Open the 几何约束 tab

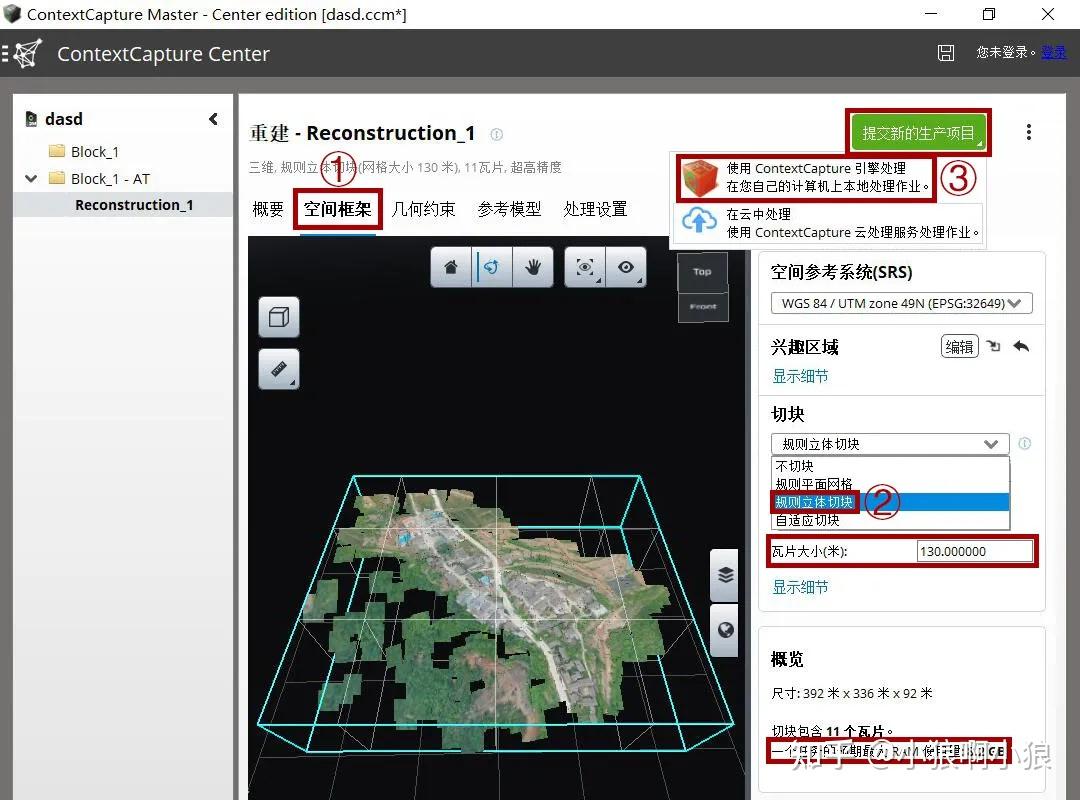[424, 210]
